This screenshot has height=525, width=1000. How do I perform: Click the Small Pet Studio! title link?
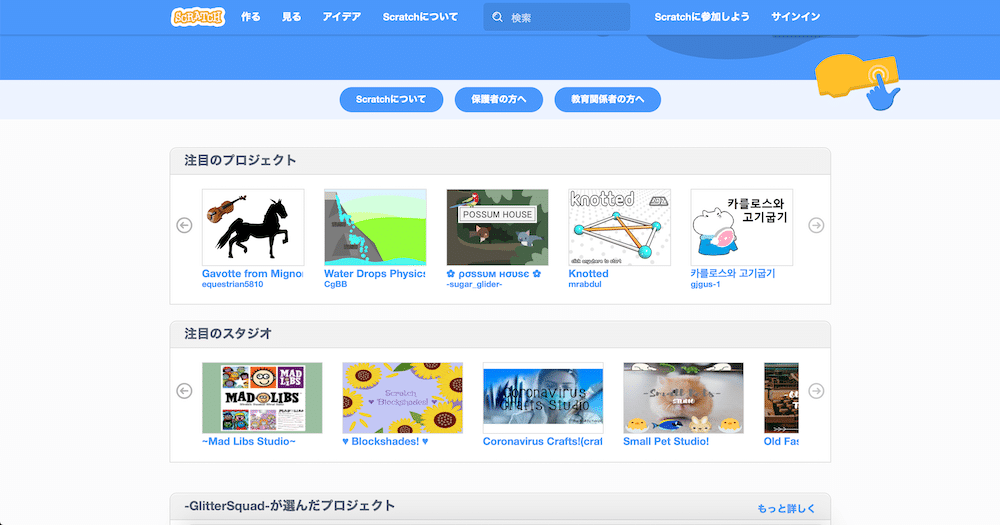pos(666,441)
